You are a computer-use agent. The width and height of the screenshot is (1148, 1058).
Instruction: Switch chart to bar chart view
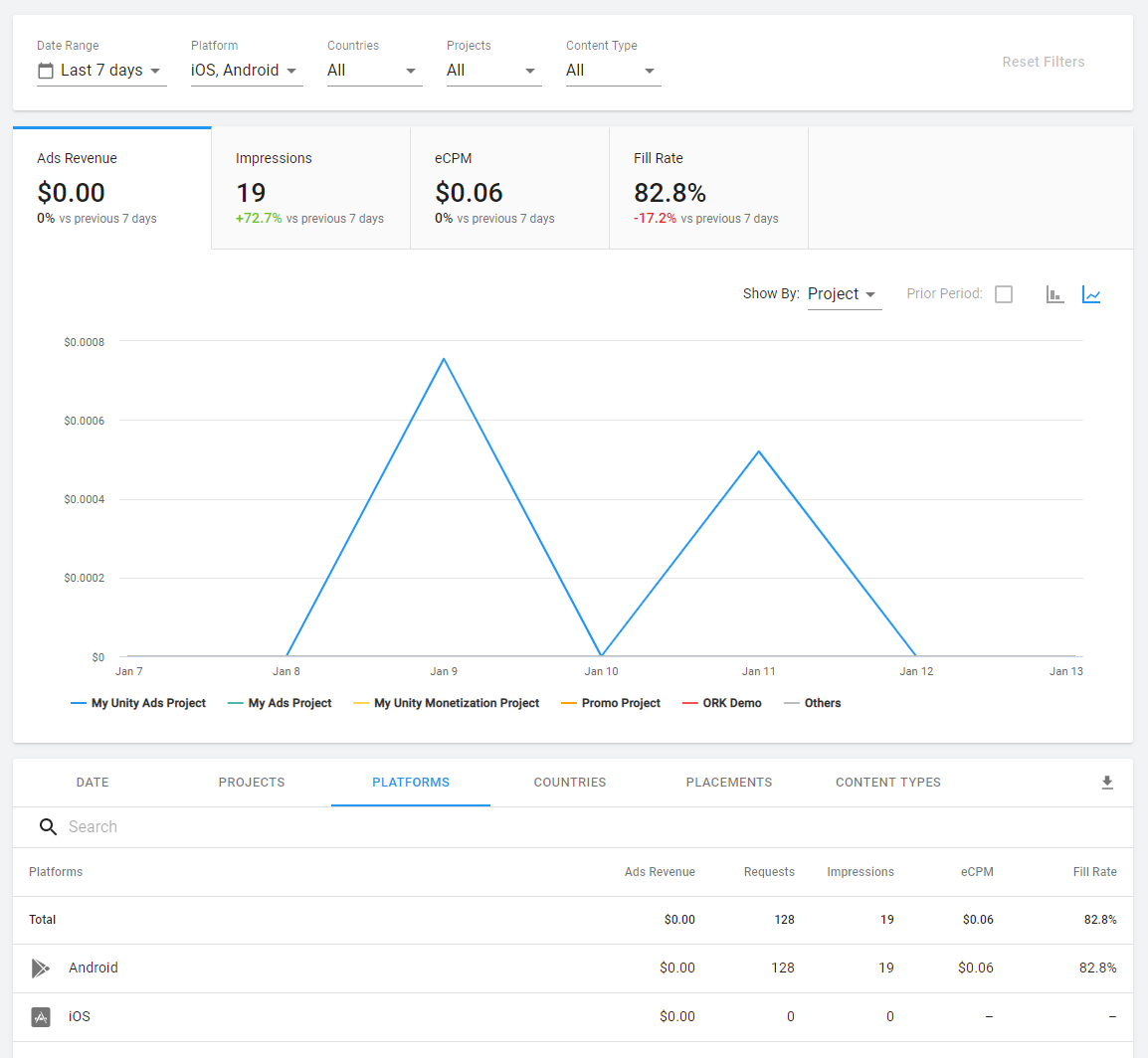[x=1054, y=293]
